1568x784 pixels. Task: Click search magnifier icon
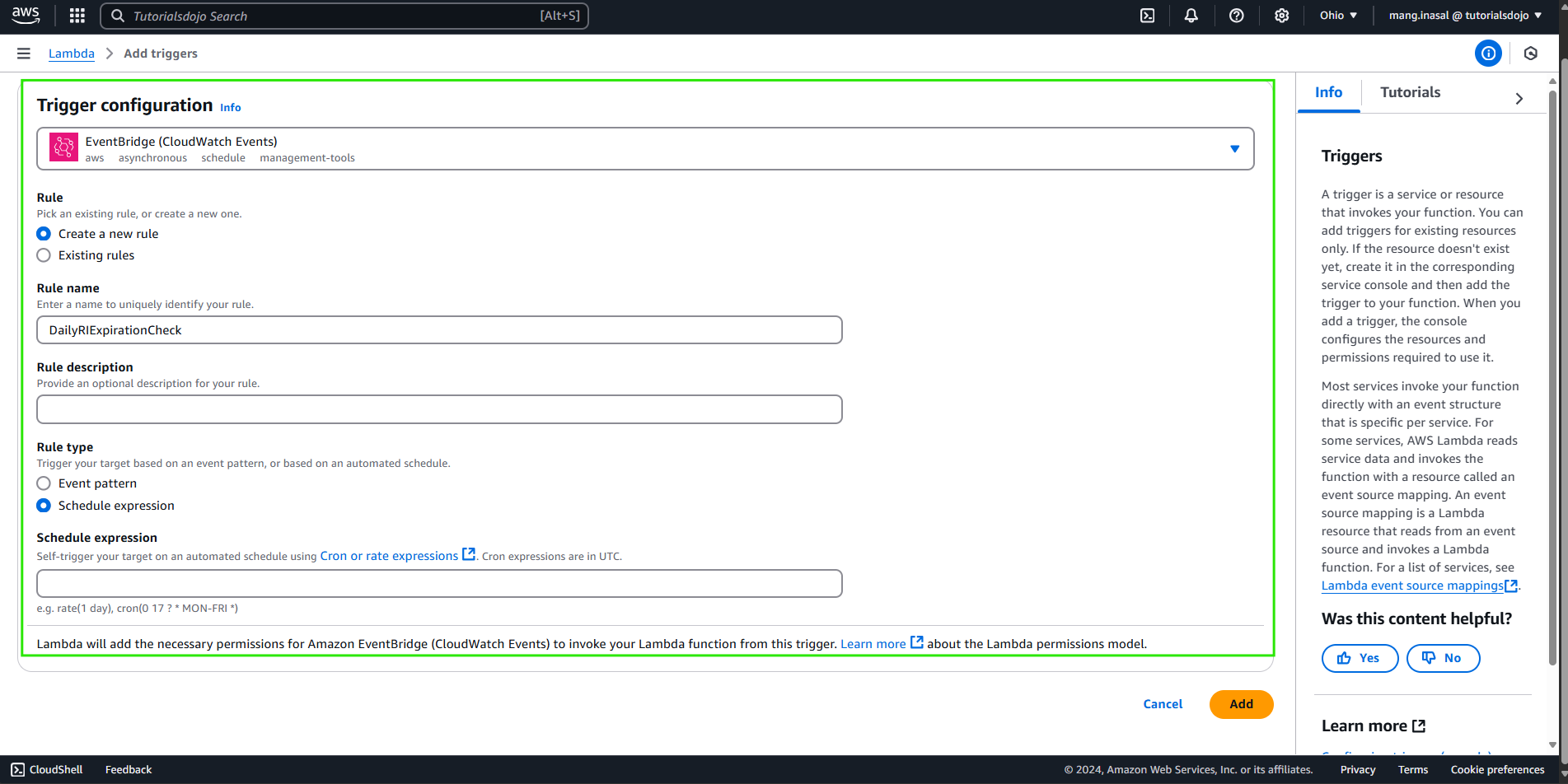point(118,16)
